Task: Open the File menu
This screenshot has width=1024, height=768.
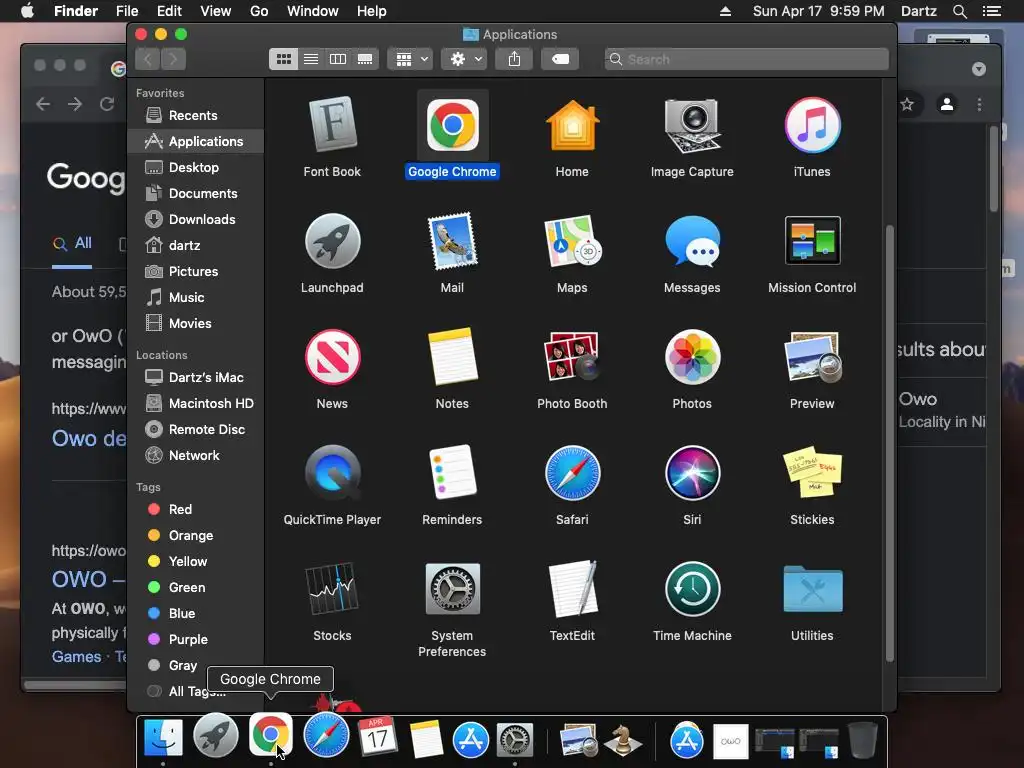Action: coord(127,11)
